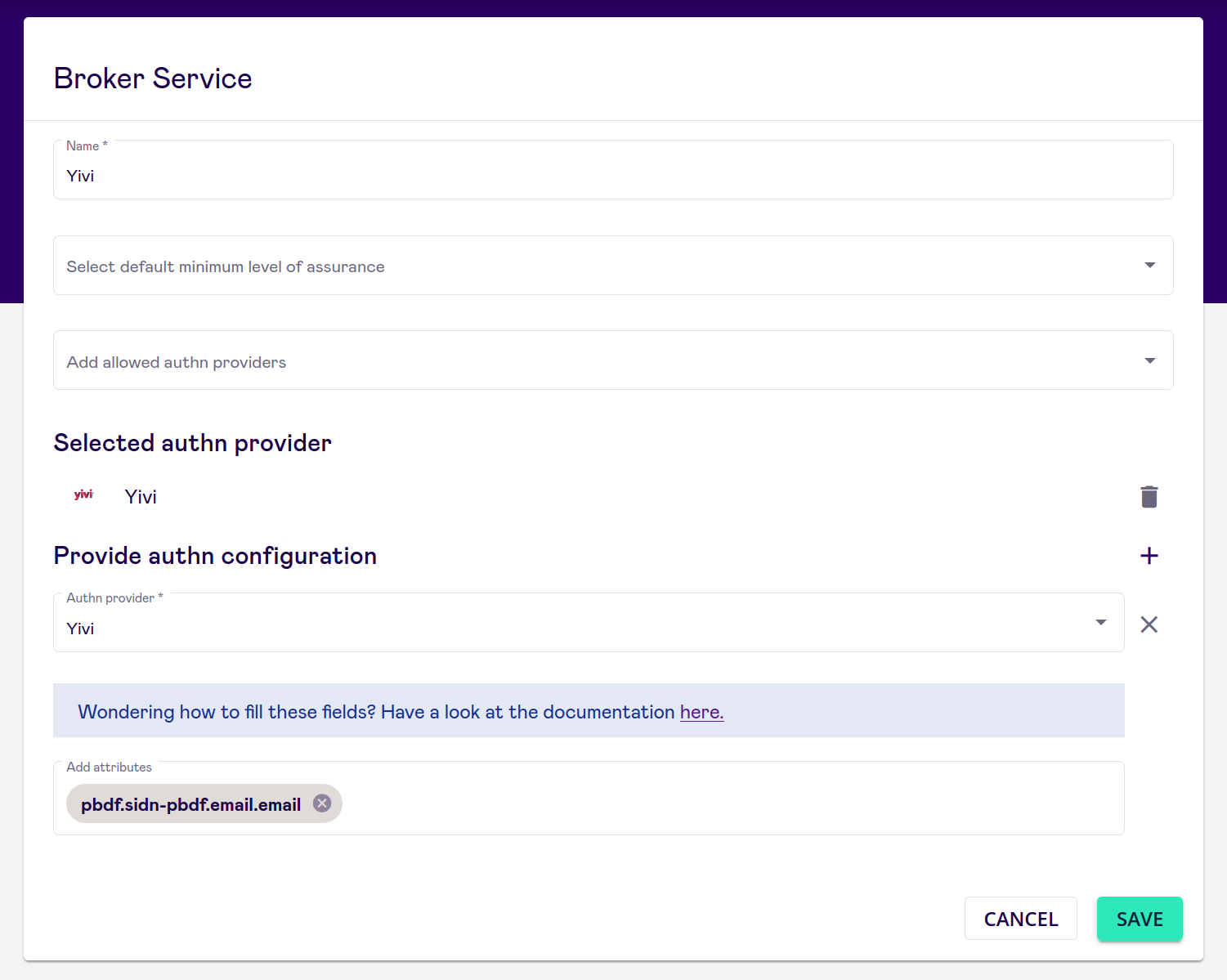Screen dimensions: 1227x980
Task: Remove the pbdf.sidn-pbdf.email.email attribute chip
Action: coord(322,803)
